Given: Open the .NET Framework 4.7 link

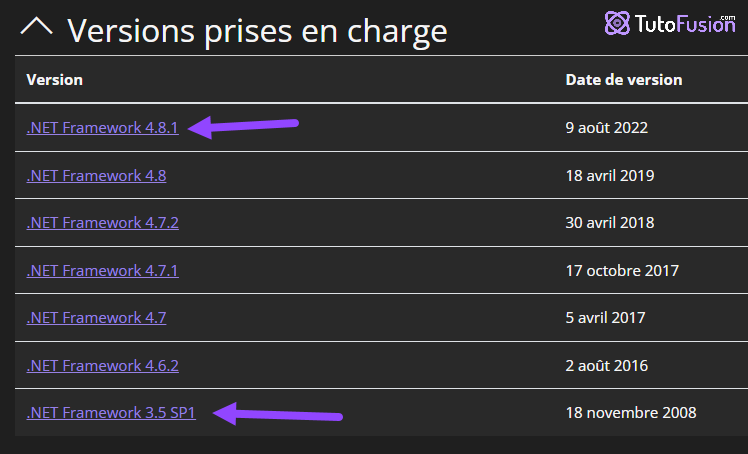Looking at the screenshot, I should 96,318.
